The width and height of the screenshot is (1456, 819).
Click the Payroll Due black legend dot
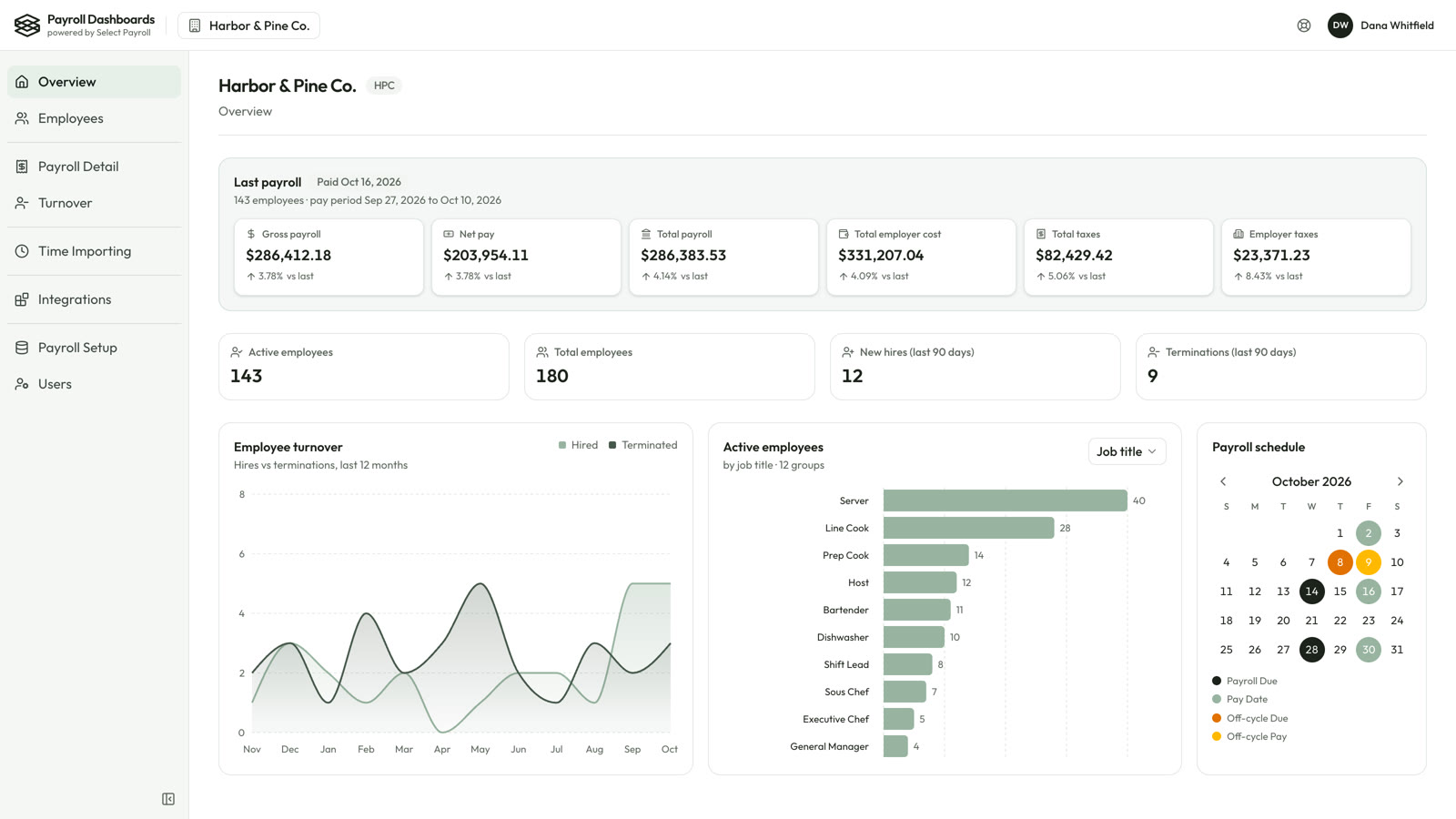pos(1217,681)
